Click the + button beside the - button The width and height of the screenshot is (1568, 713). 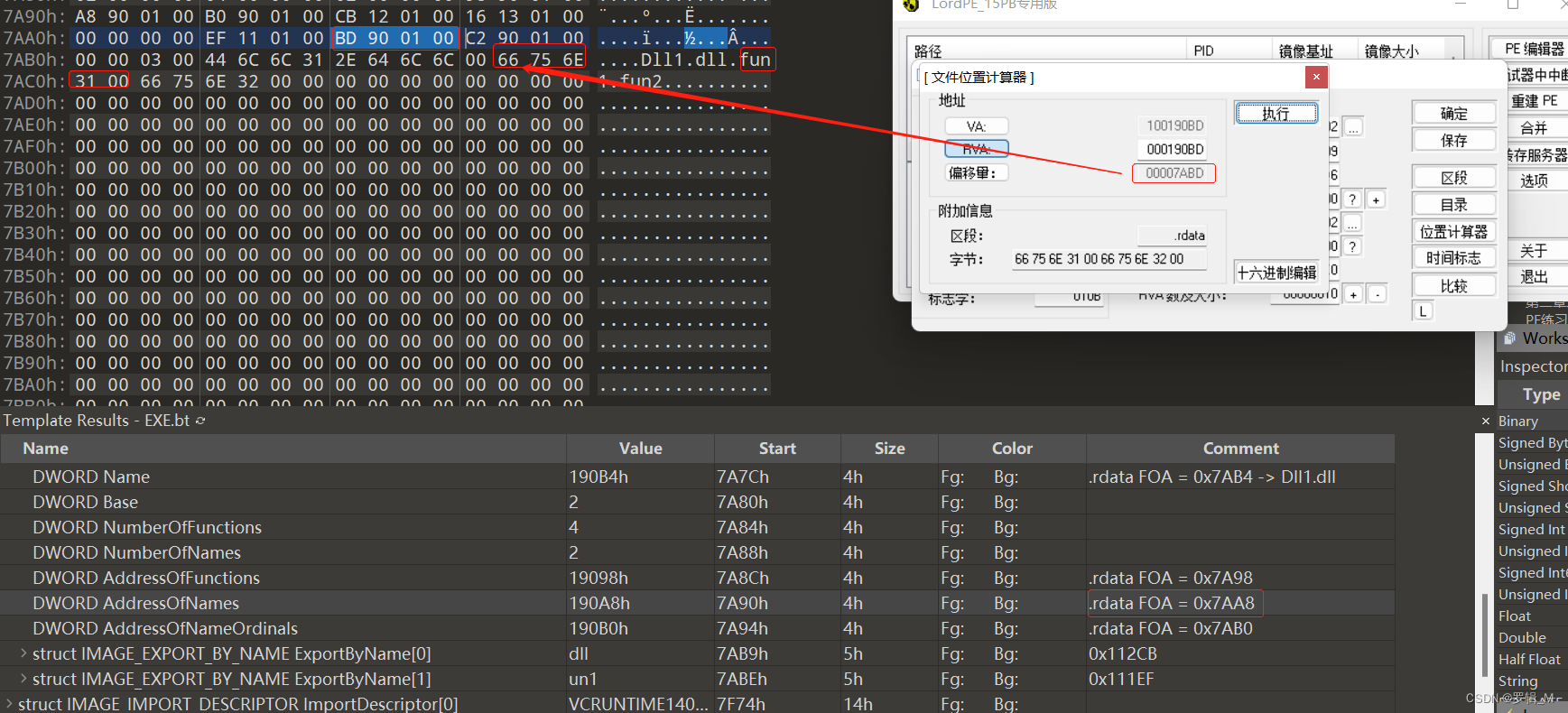coord(1353,294)
